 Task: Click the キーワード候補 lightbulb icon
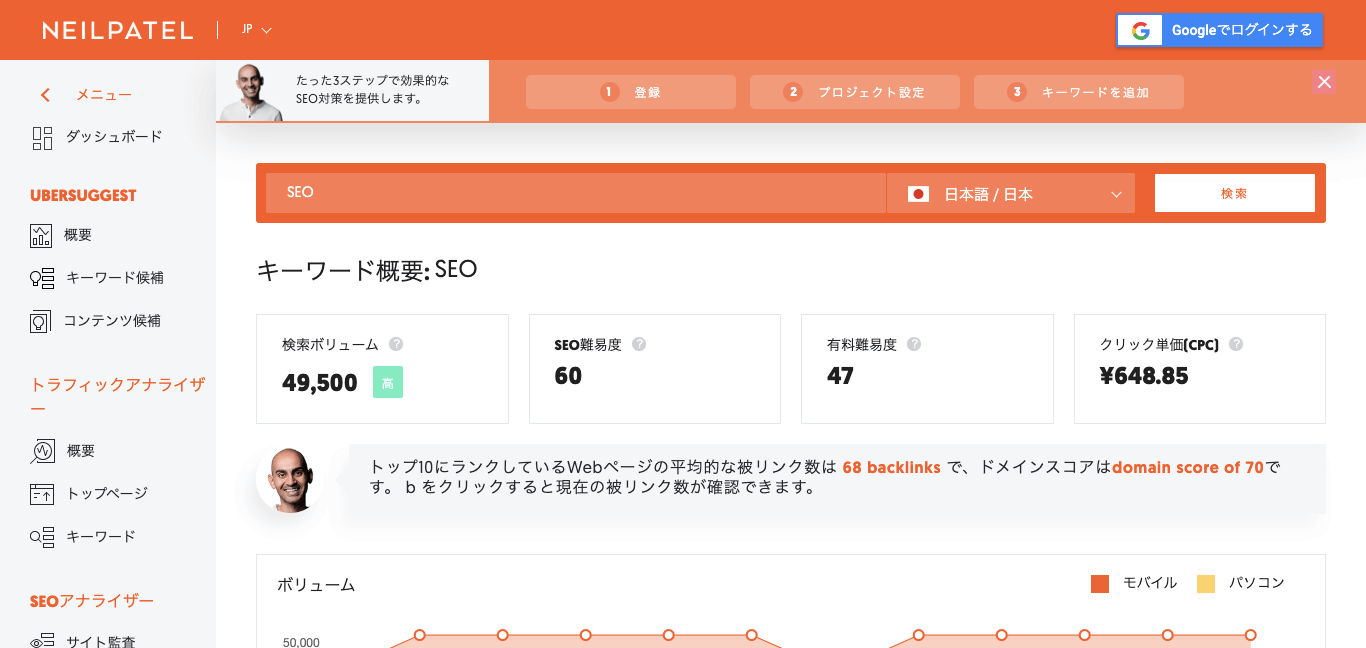pos(41,278)
